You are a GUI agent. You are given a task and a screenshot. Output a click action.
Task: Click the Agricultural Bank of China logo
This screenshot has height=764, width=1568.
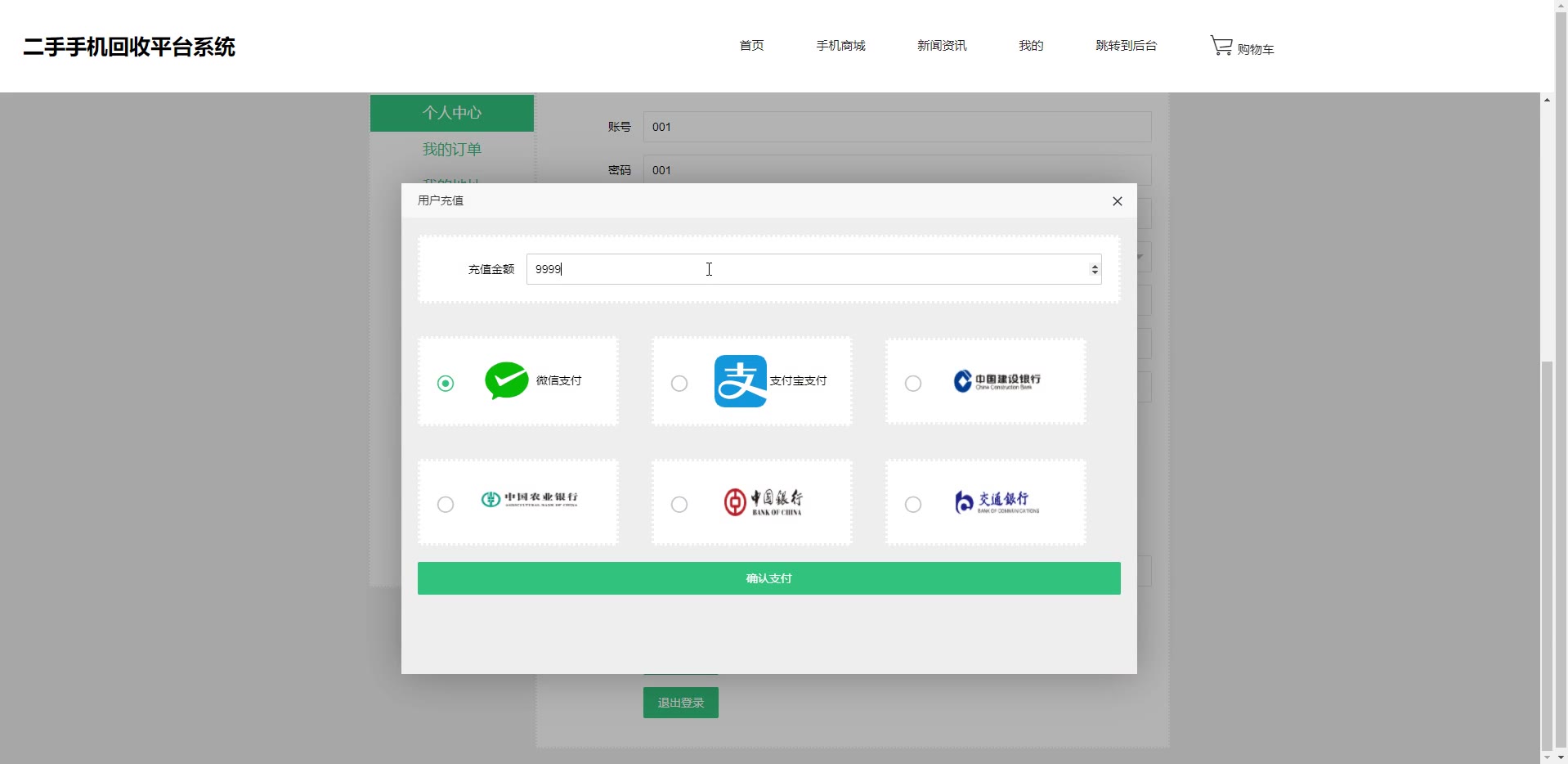(530, 499)
